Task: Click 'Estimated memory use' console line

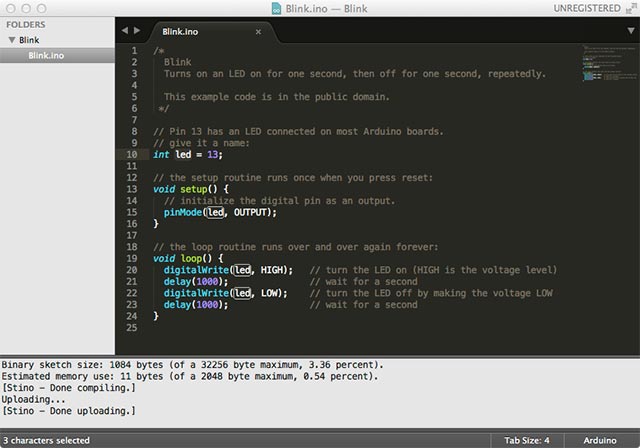Action: pyautogui.click(x=190, y=376)
